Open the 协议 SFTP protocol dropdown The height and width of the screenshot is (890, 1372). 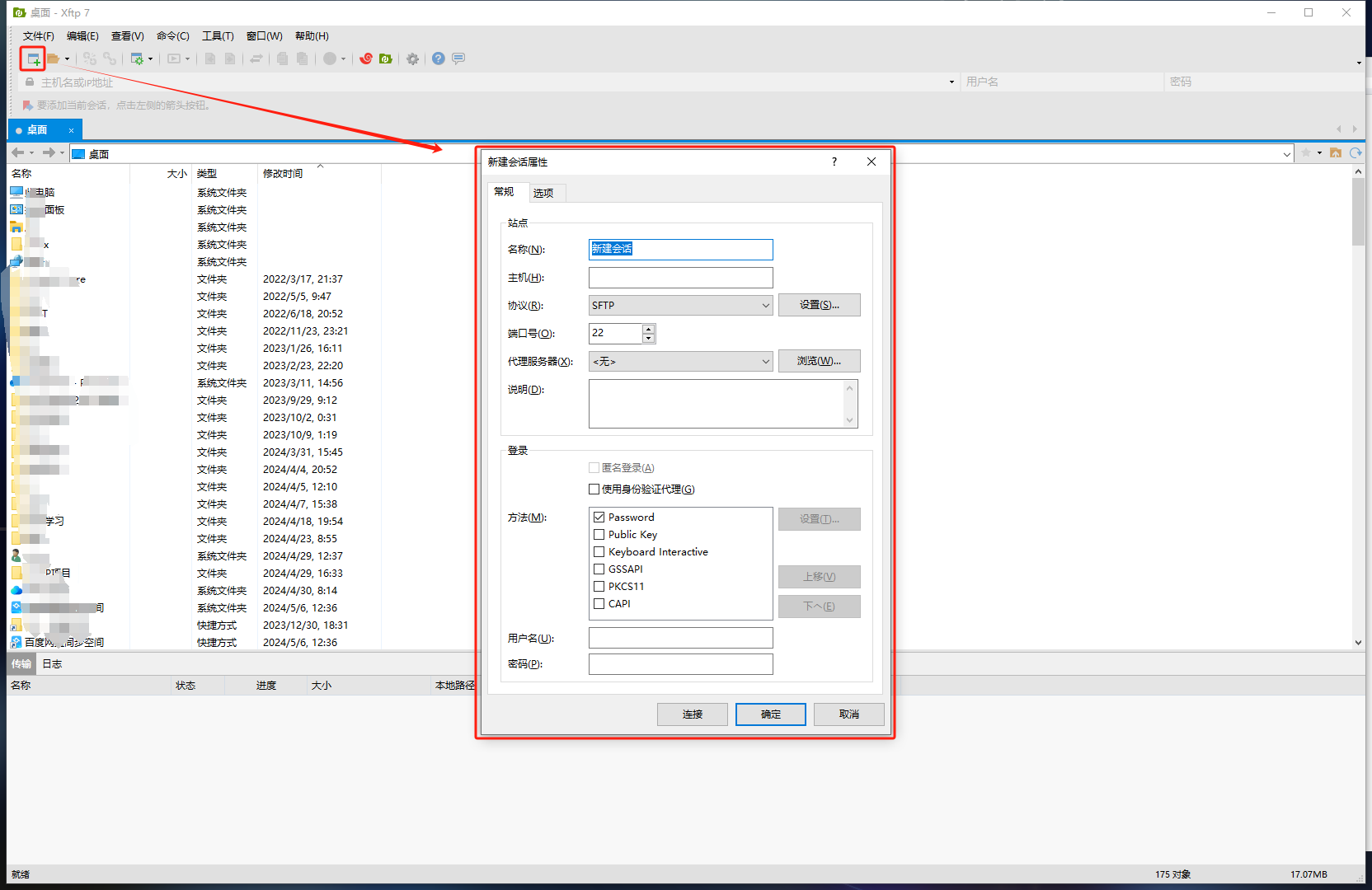[x=681, y=306]
